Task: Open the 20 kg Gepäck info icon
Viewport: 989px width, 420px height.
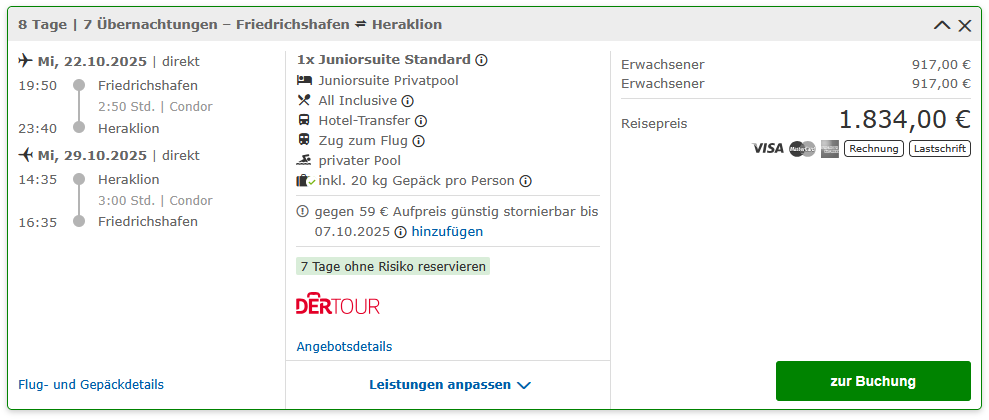Action: [x=525, y=181]
